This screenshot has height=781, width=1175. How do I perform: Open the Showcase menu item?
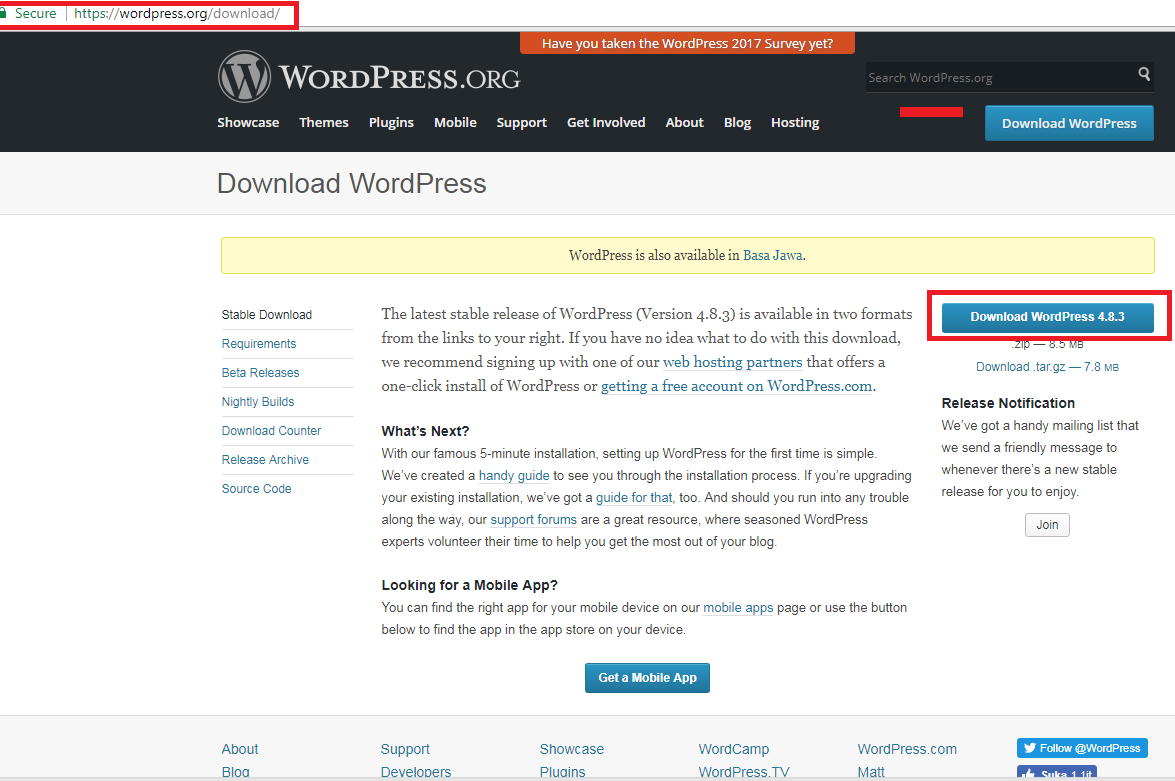pyautogui.click(x=248, y=122)
